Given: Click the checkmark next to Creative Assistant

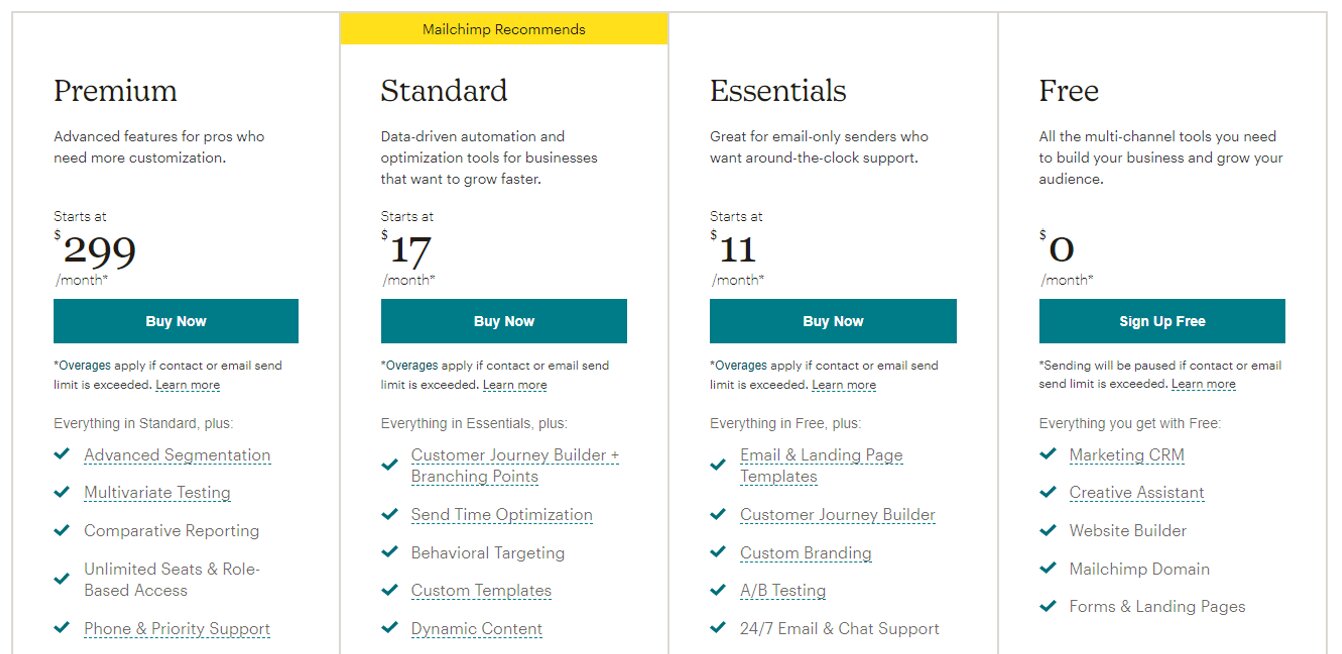Looking at the screenshot, I should tap(1047, 493).
